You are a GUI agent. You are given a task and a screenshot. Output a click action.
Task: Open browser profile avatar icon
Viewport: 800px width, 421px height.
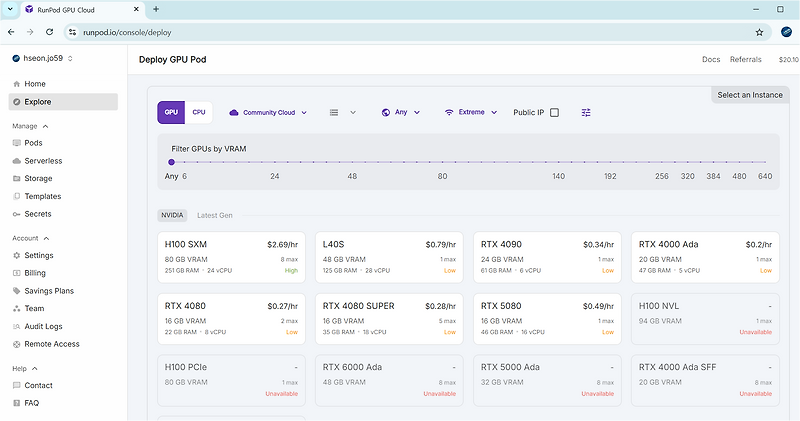coord(786,32)
